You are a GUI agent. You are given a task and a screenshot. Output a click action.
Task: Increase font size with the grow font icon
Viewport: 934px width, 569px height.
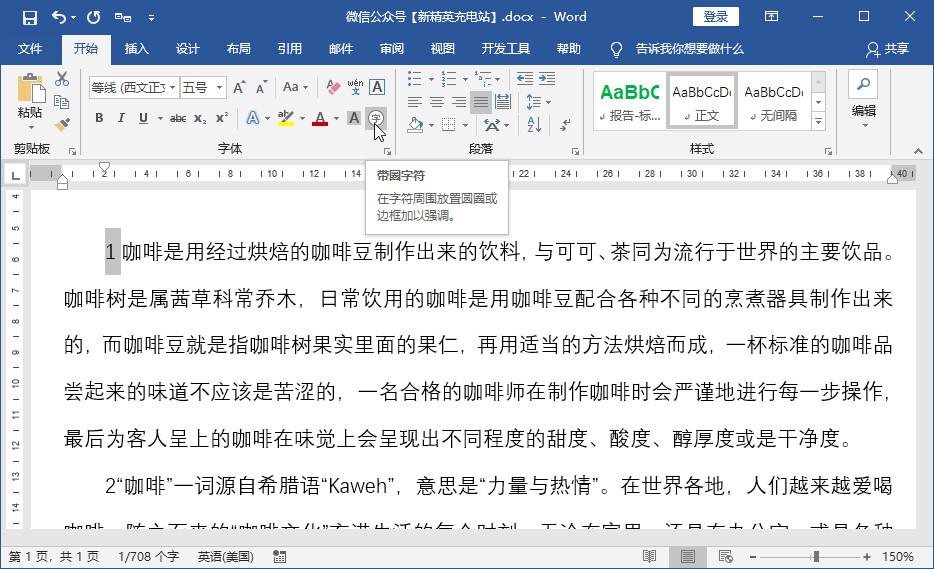pos(239,88)
